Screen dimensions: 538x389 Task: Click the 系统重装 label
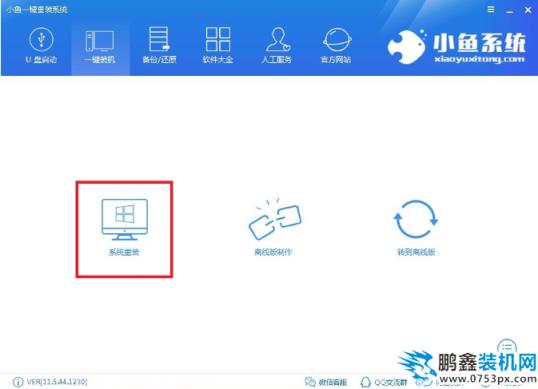tap(124, 252)
